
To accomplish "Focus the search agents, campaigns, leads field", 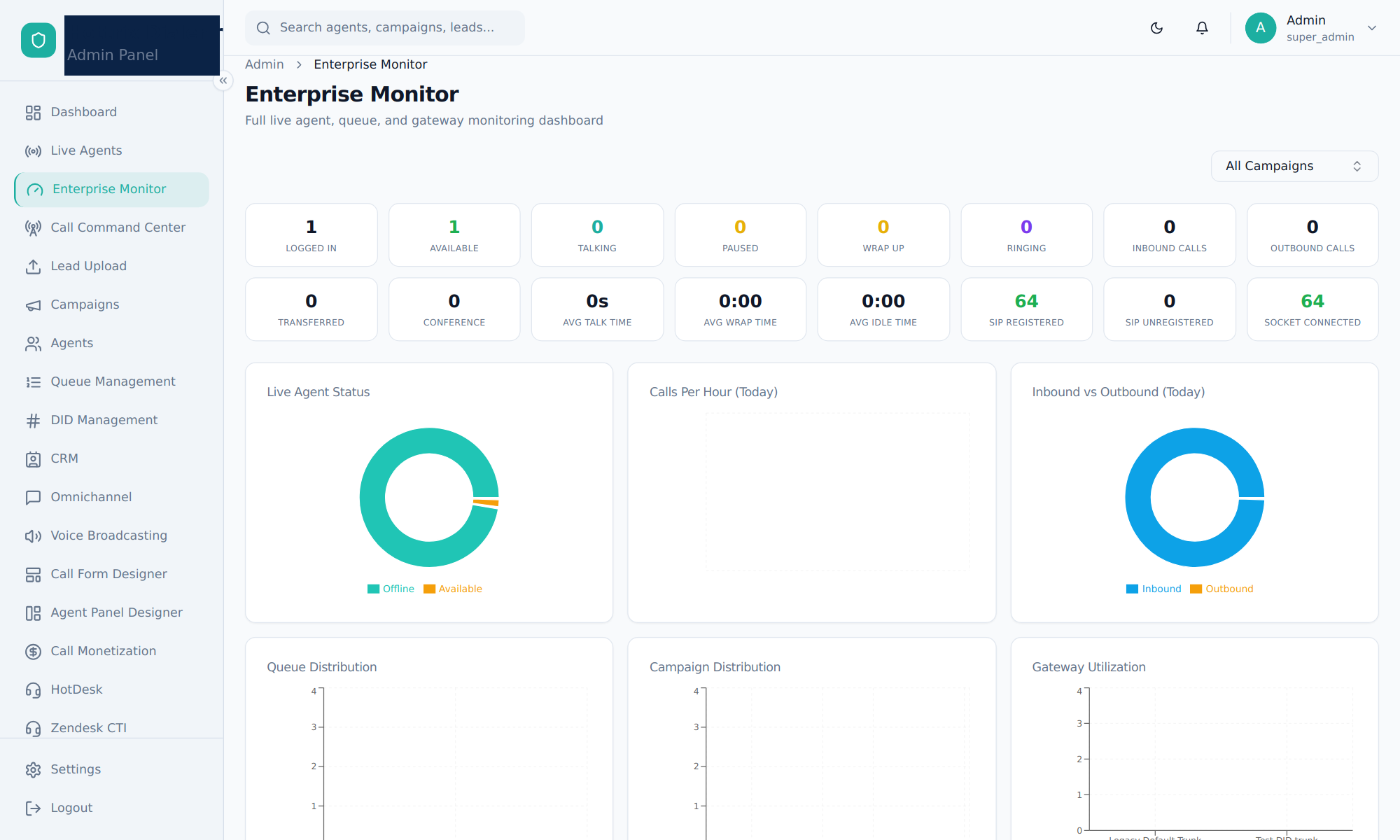I will click(x=385, y=28).
